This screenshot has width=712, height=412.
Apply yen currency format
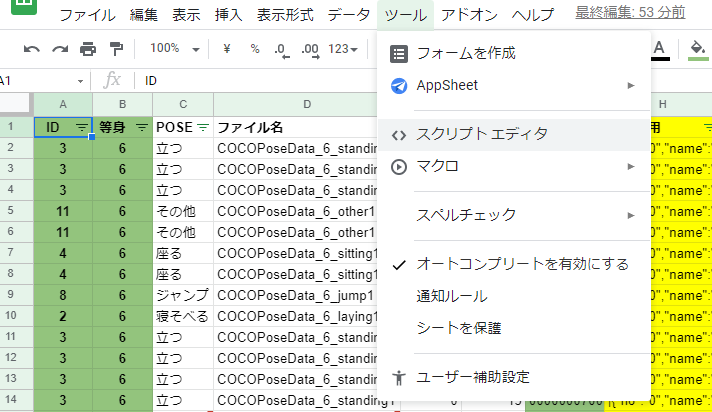pos(227,48)
